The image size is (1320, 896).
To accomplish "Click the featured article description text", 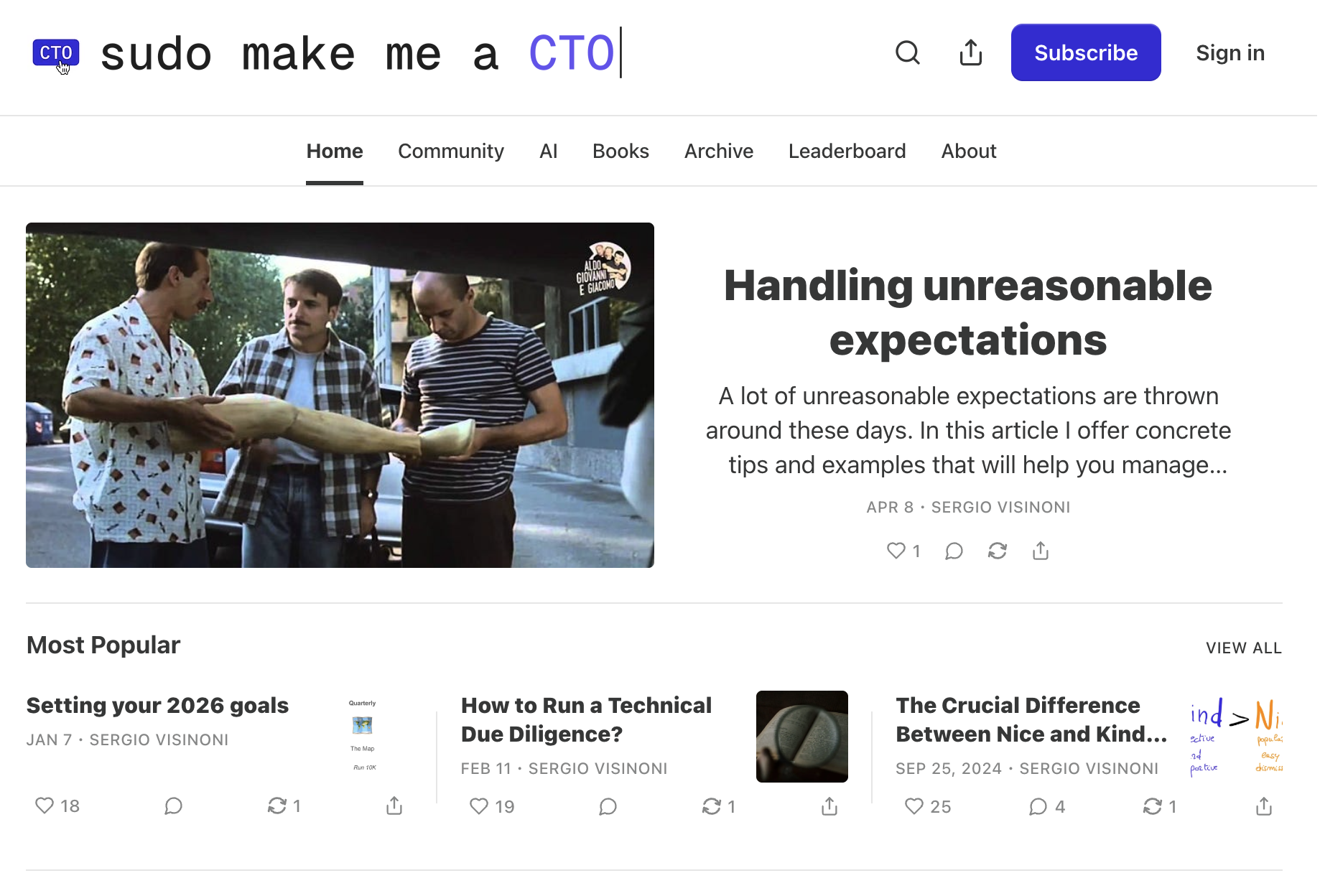I will [968, 430].
